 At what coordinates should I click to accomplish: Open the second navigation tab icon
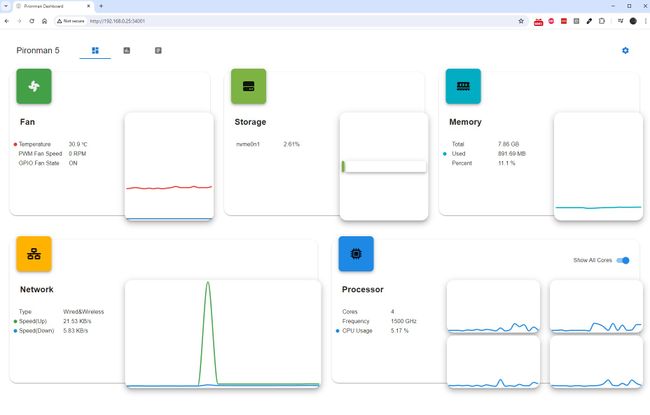(x=127, y=51)
